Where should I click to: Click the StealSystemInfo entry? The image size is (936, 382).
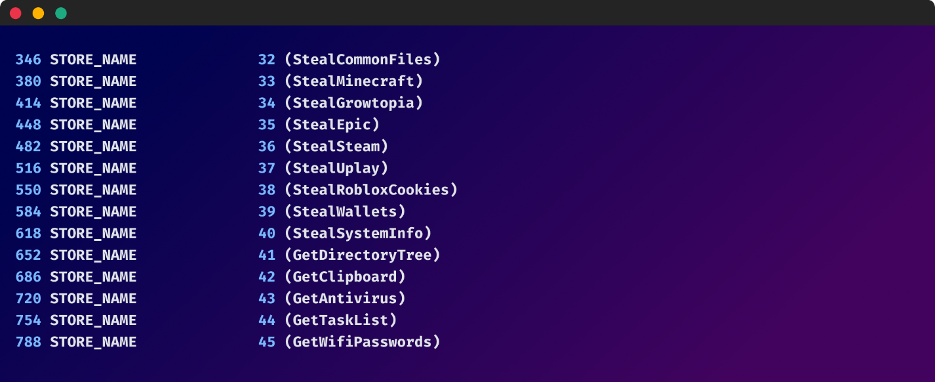coord(358,233)
